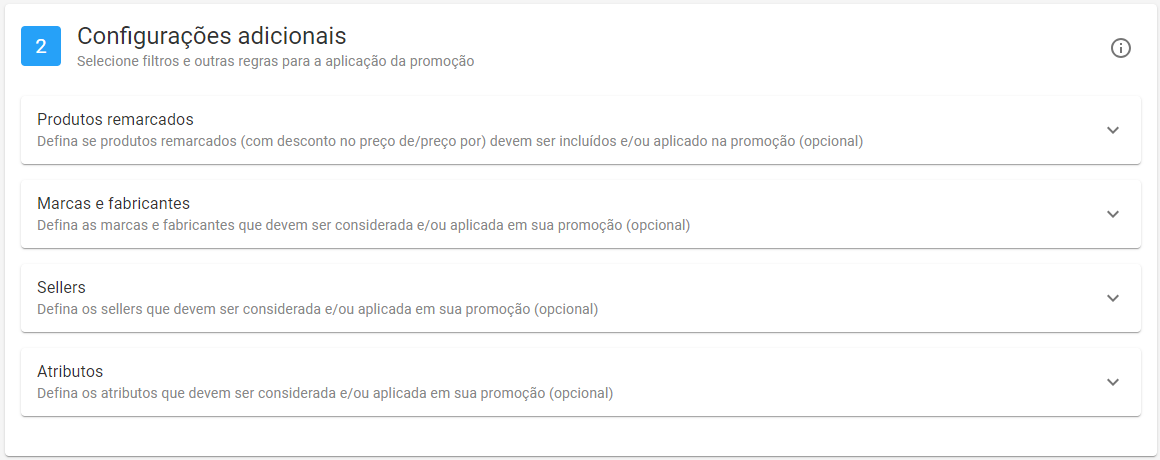Click the Configurações adicionais heading
1160x460 pixels.
(x=212, y=36)
